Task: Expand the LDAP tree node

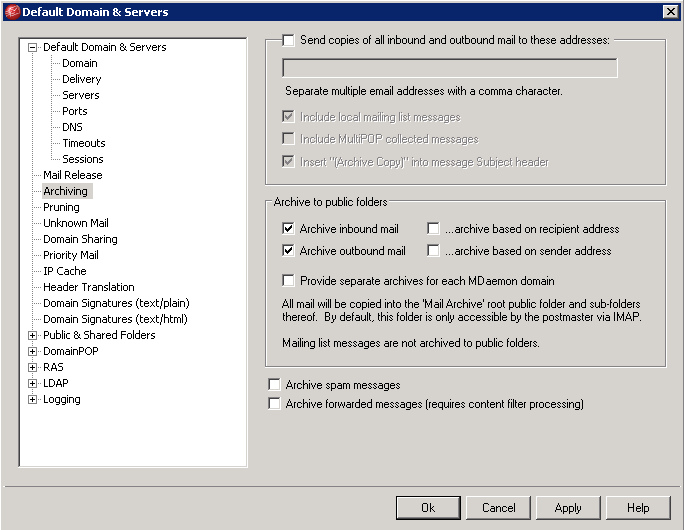Action: (x=32, y=383)
